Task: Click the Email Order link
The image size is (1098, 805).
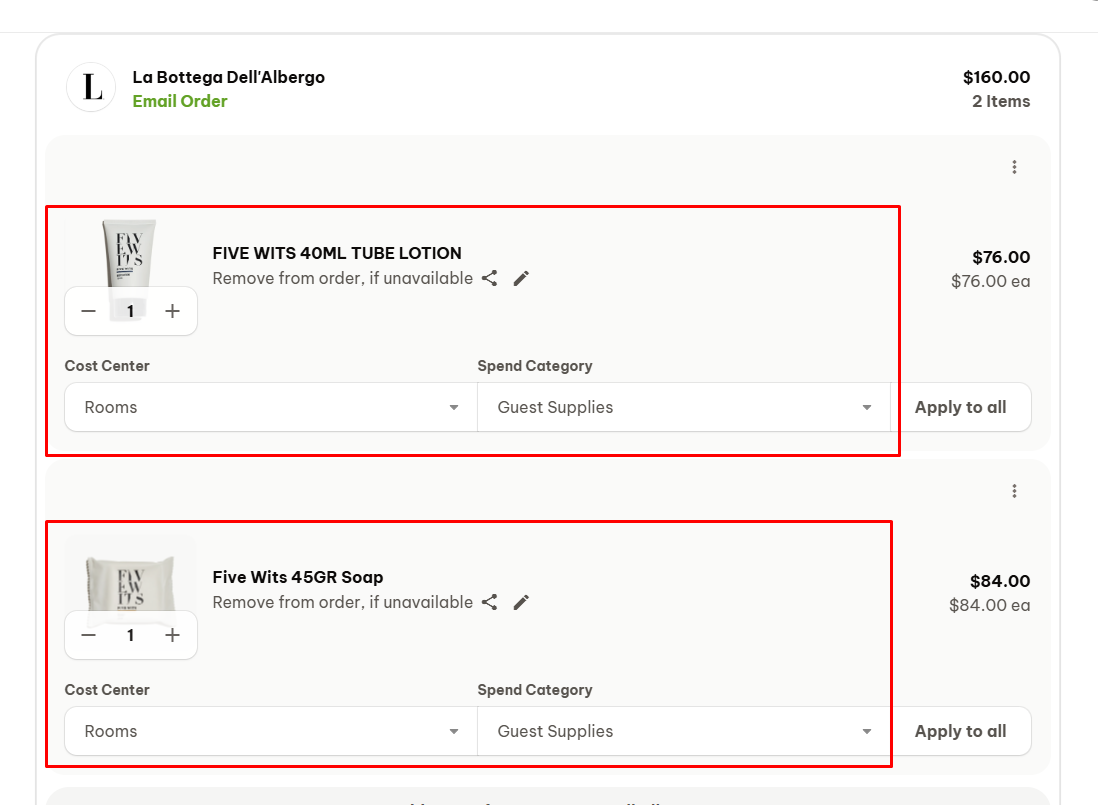Action: [180, 101]
